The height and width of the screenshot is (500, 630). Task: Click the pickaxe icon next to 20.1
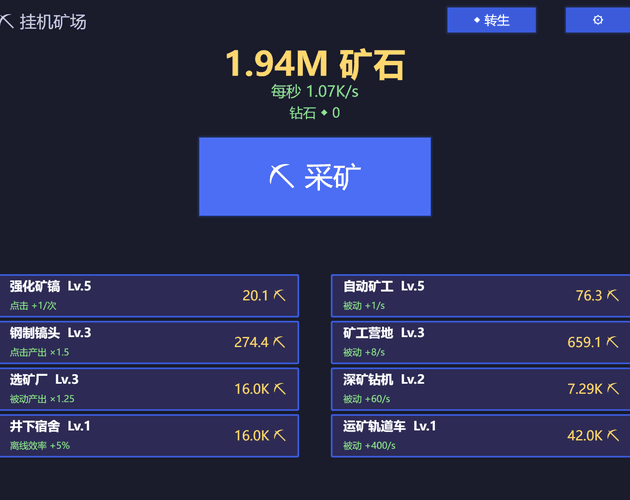point(280,295)
